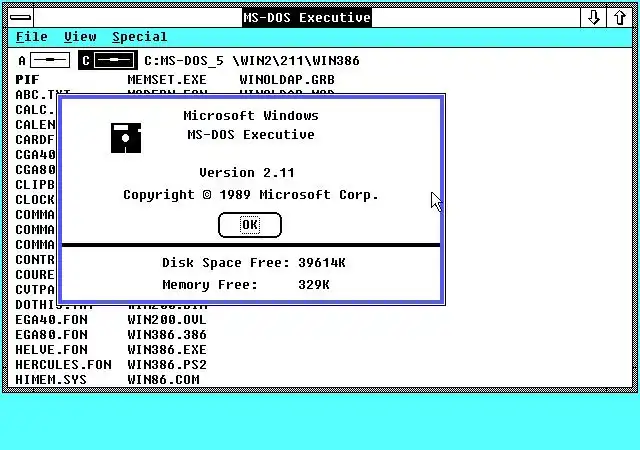The image size is (640, 450).
Task: Open the system control menu box
Action: point(20,17)
